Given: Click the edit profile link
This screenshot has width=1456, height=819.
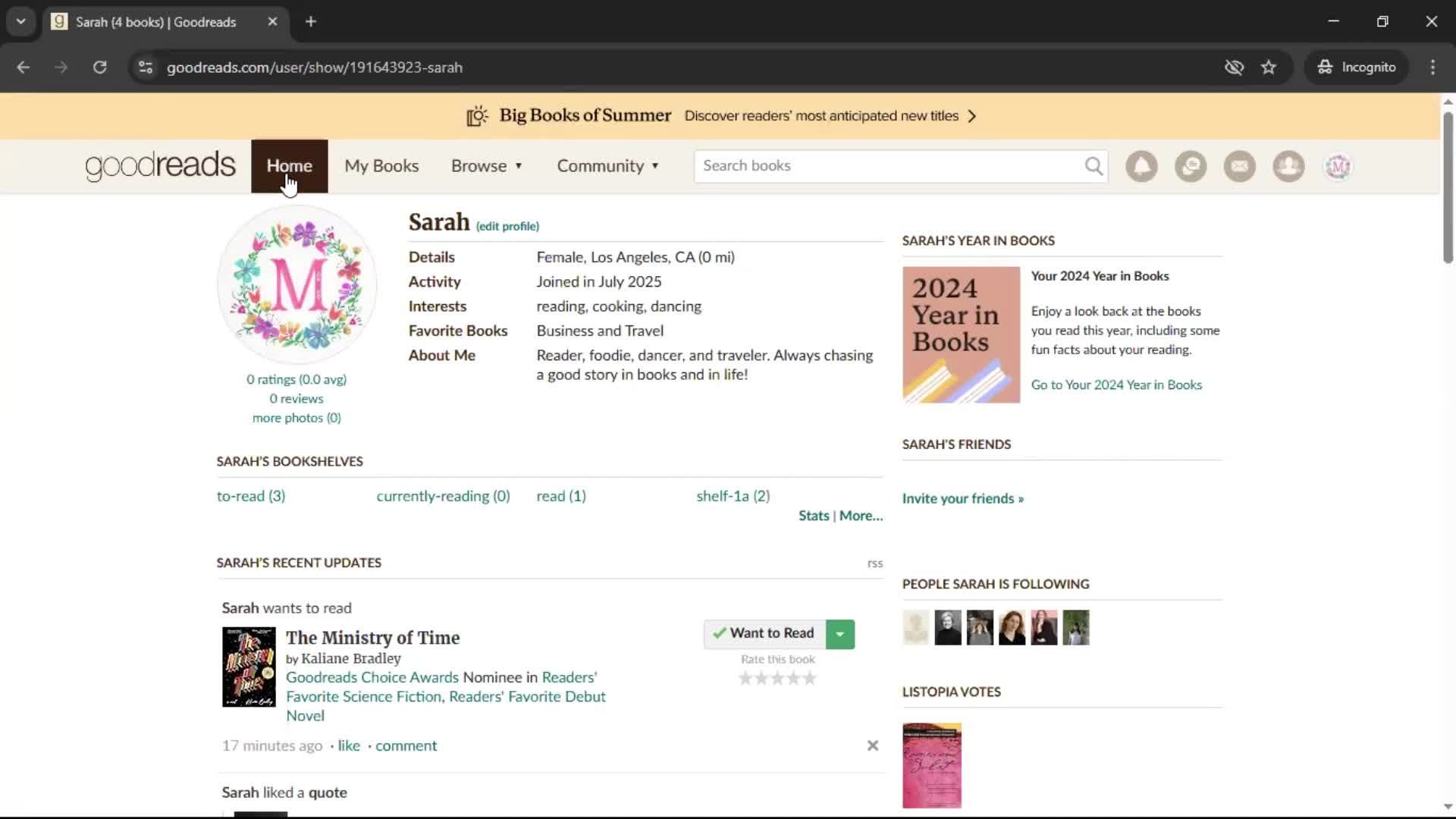Looking at the screenshot, I should [507, 226].
